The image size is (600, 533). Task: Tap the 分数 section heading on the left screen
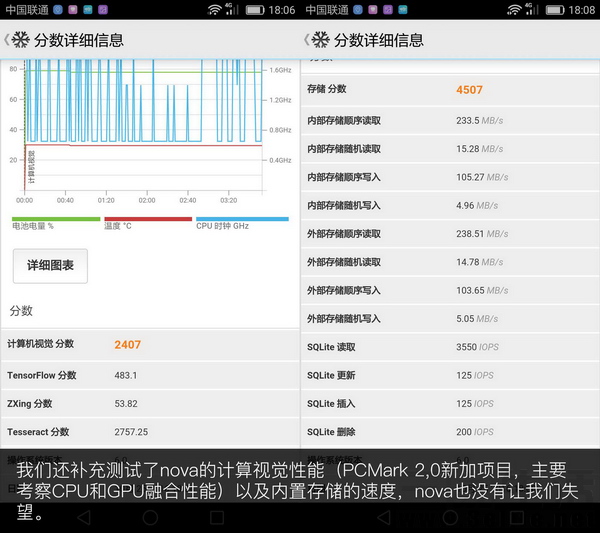(x=21, y=311)
